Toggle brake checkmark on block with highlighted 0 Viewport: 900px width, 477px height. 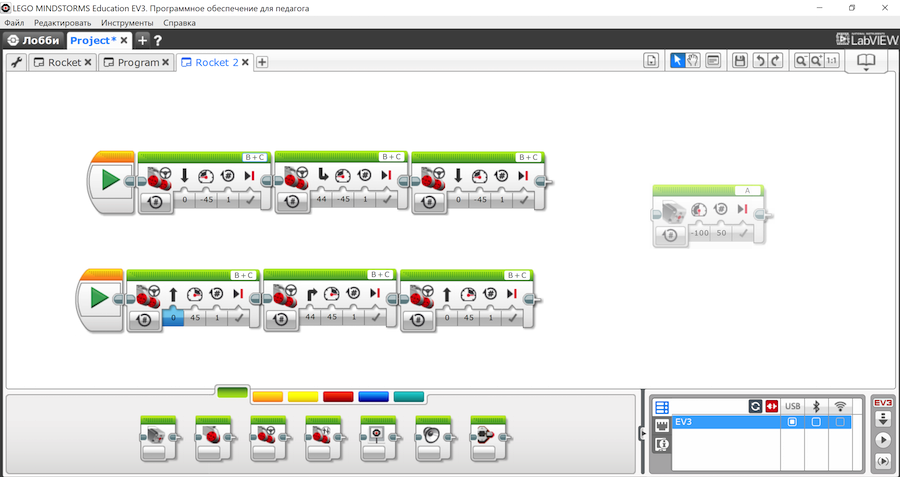238,317
